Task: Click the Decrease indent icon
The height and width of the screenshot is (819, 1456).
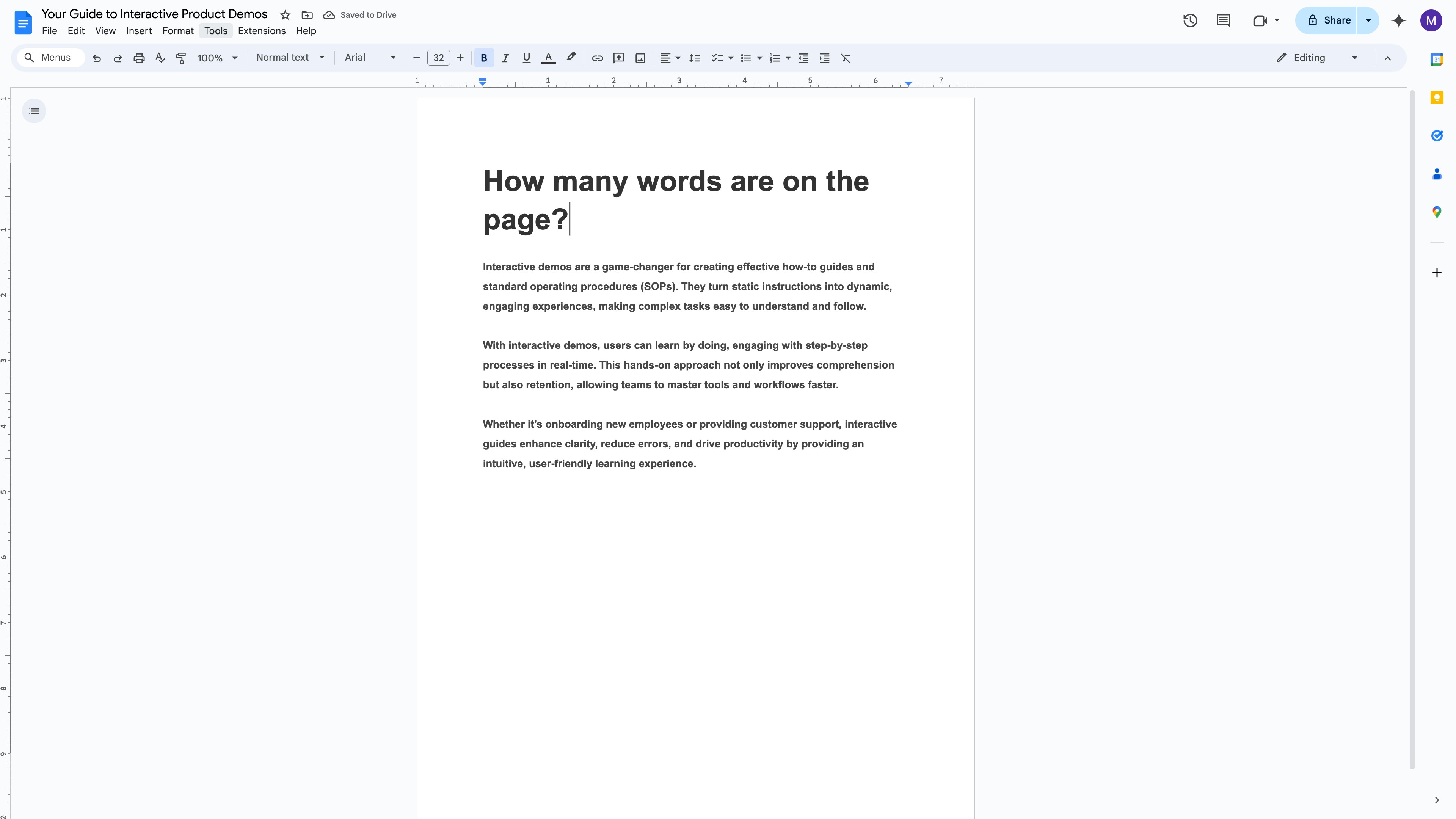Action: [803, 58]
